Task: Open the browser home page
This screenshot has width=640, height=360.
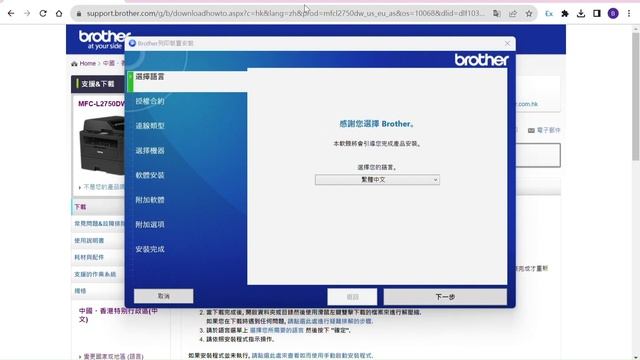Action: (59, 13)
